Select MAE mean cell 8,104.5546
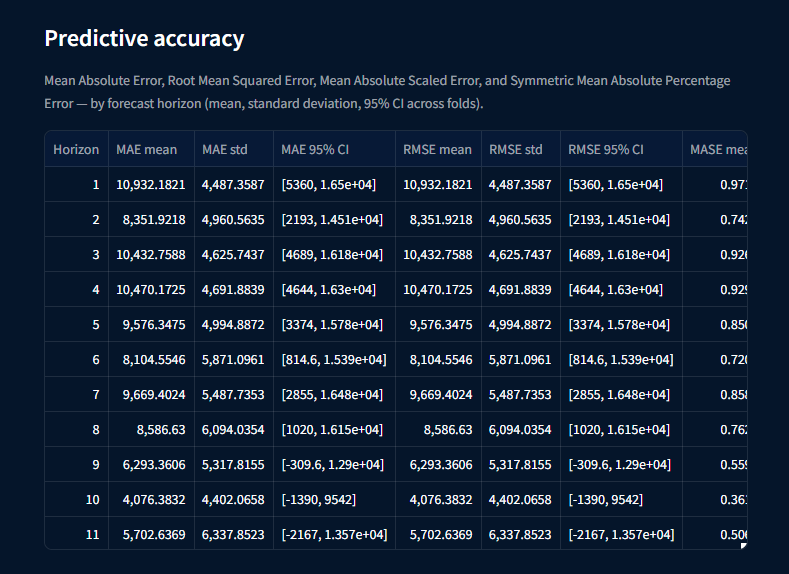 (x=151, y=360)
